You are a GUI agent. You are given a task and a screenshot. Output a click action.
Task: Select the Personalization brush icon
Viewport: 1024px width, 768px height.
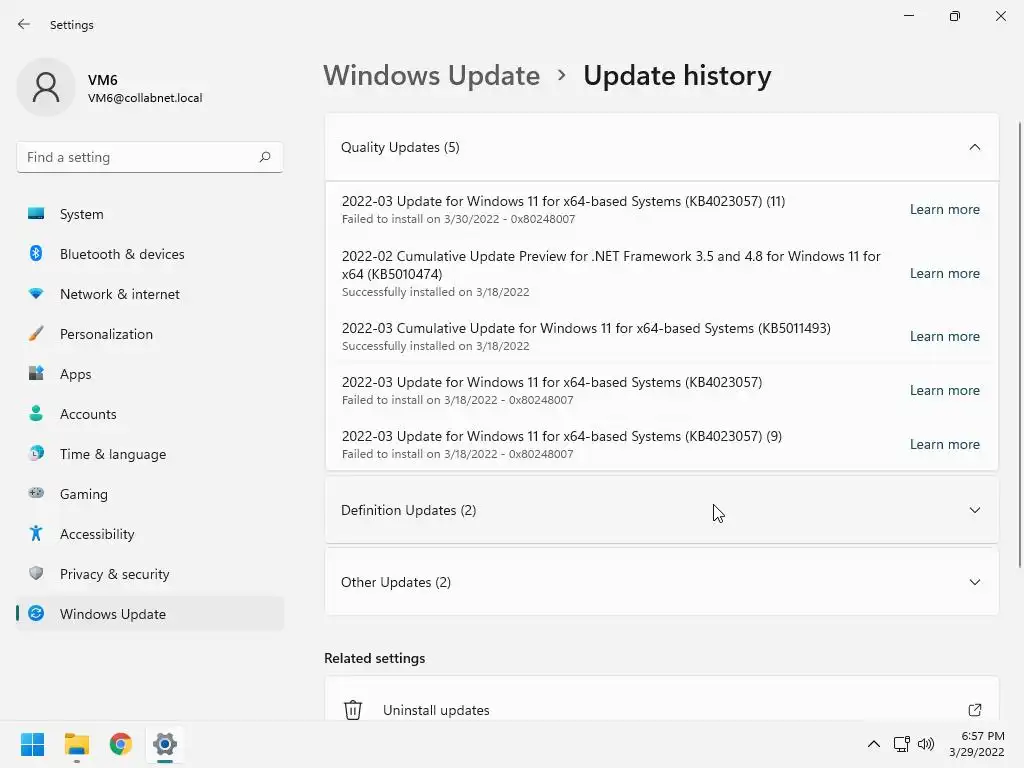(x=36, y=334)
